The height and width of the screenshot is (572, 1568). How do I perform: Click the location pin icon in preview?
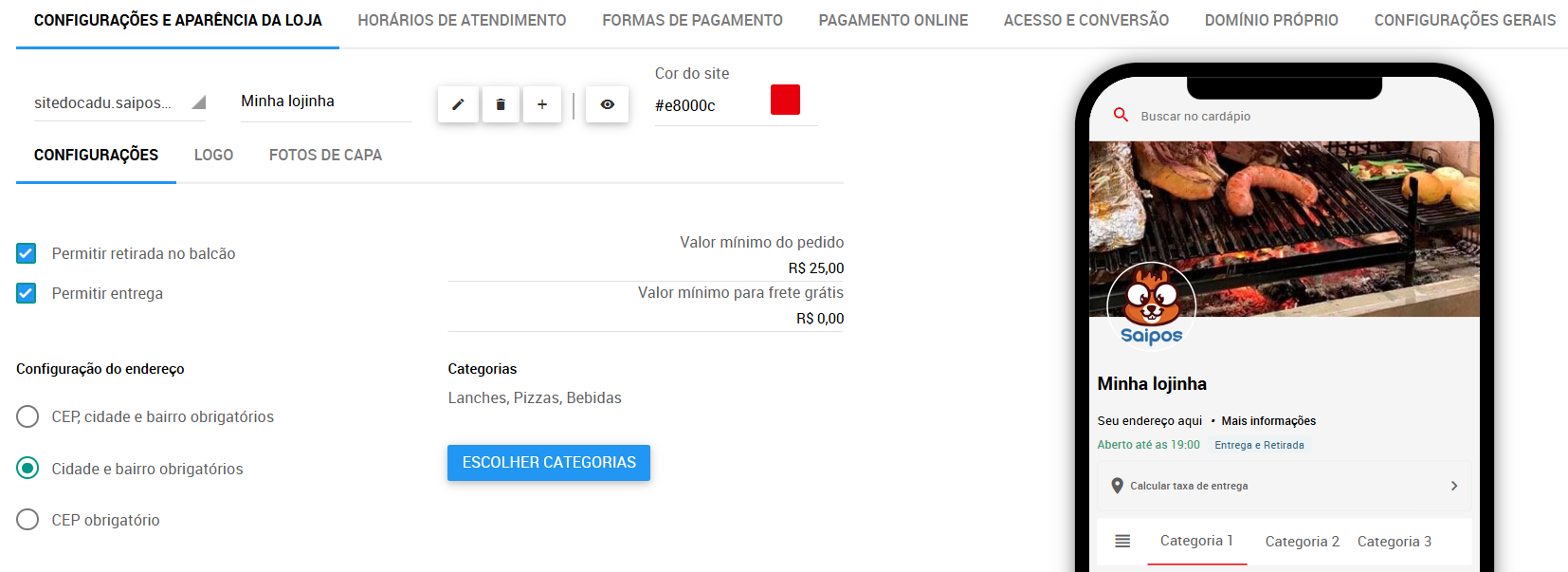tap(1117, 486)
